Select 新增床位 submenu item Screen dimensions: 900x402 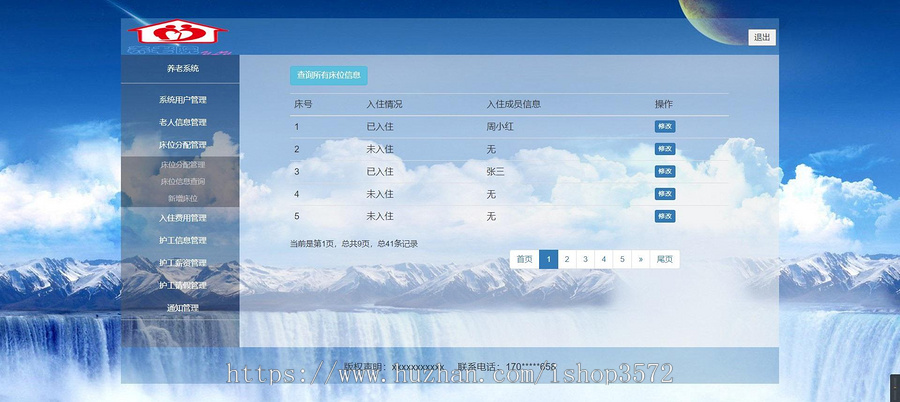click(x=183, y=198)
